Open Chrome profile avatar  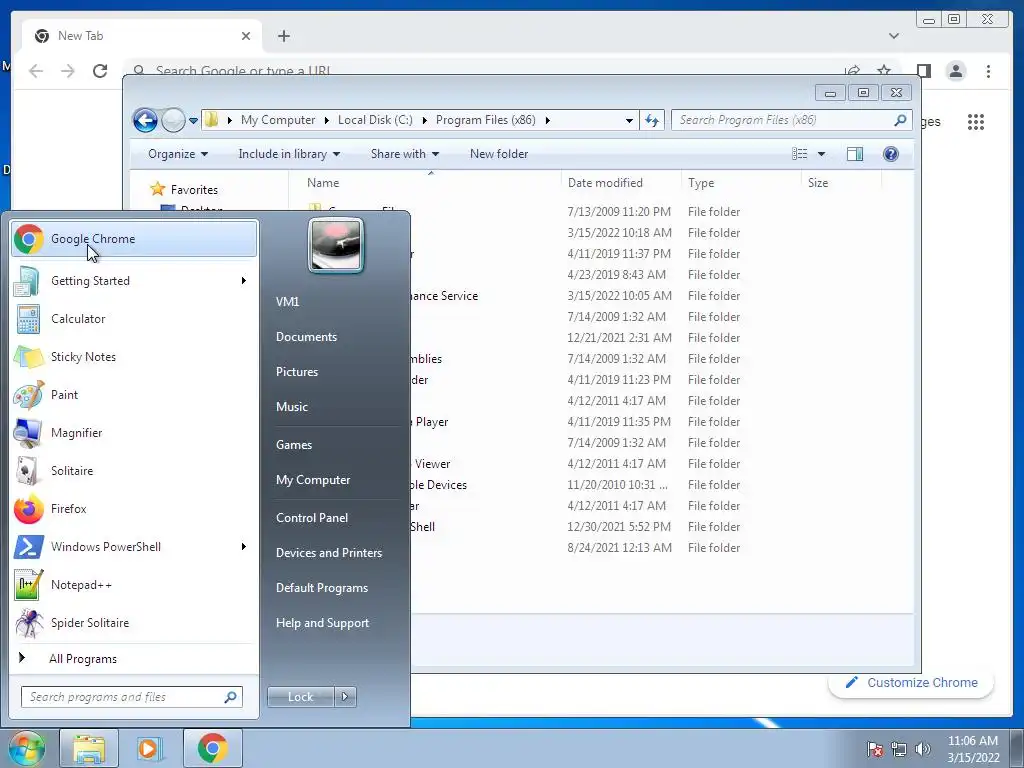(955, 71)
